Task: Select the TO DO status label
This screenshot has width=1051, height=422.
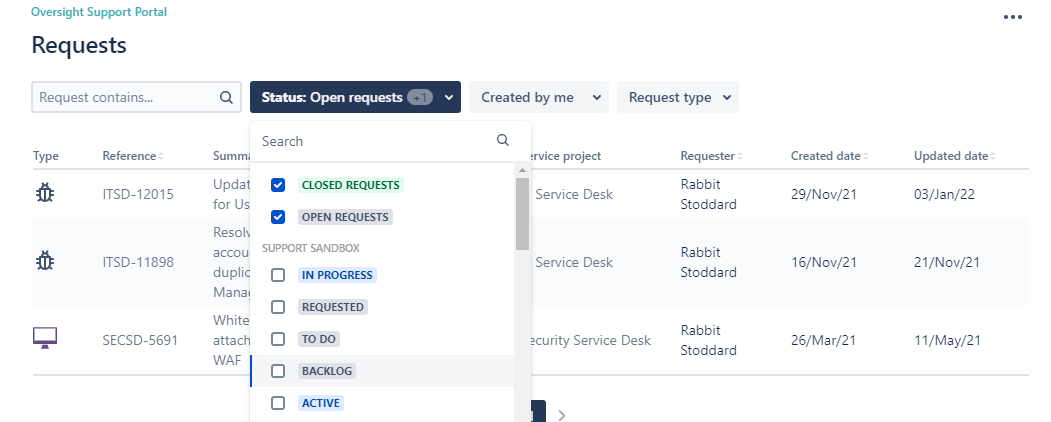Action: point(319,339)
